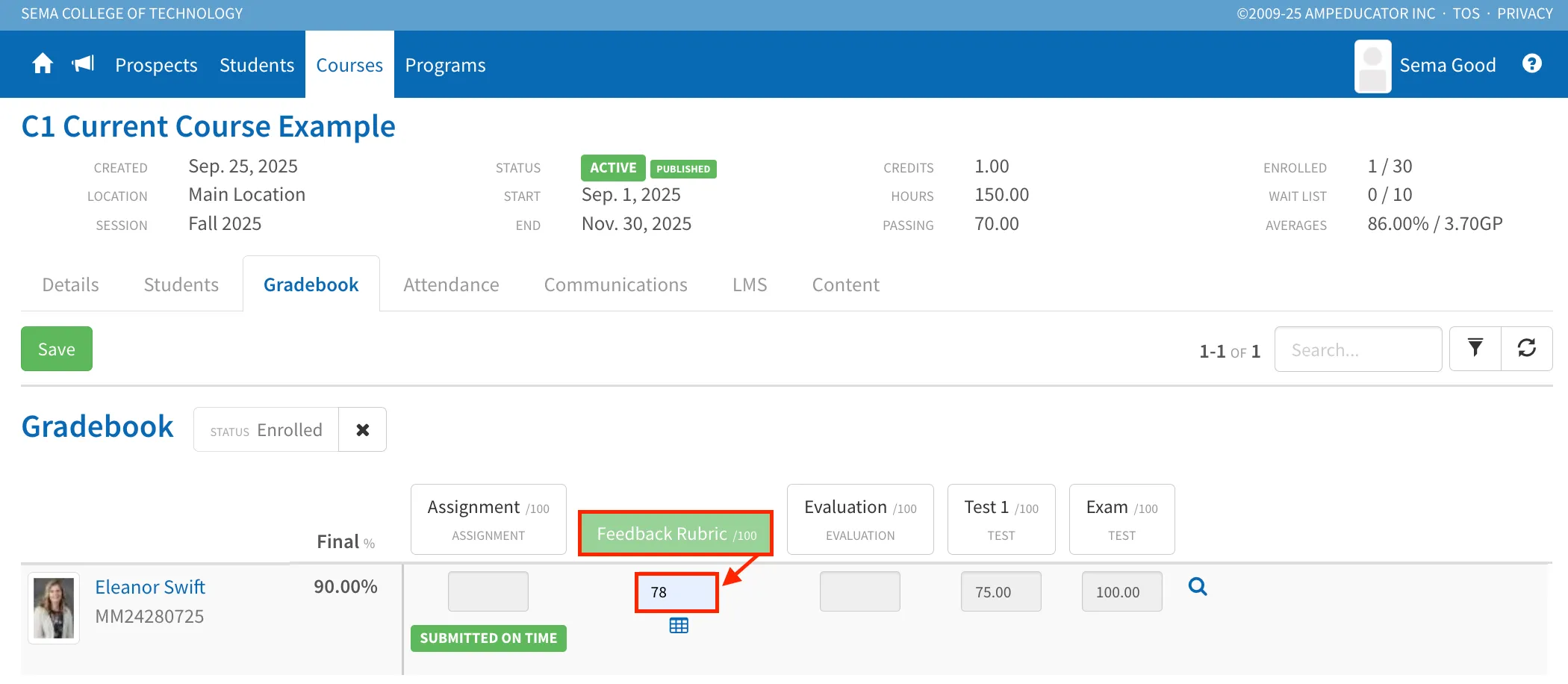Screen dimensions: 1568x684
Task: Go to the Home icon
Action: coord(43,64)
